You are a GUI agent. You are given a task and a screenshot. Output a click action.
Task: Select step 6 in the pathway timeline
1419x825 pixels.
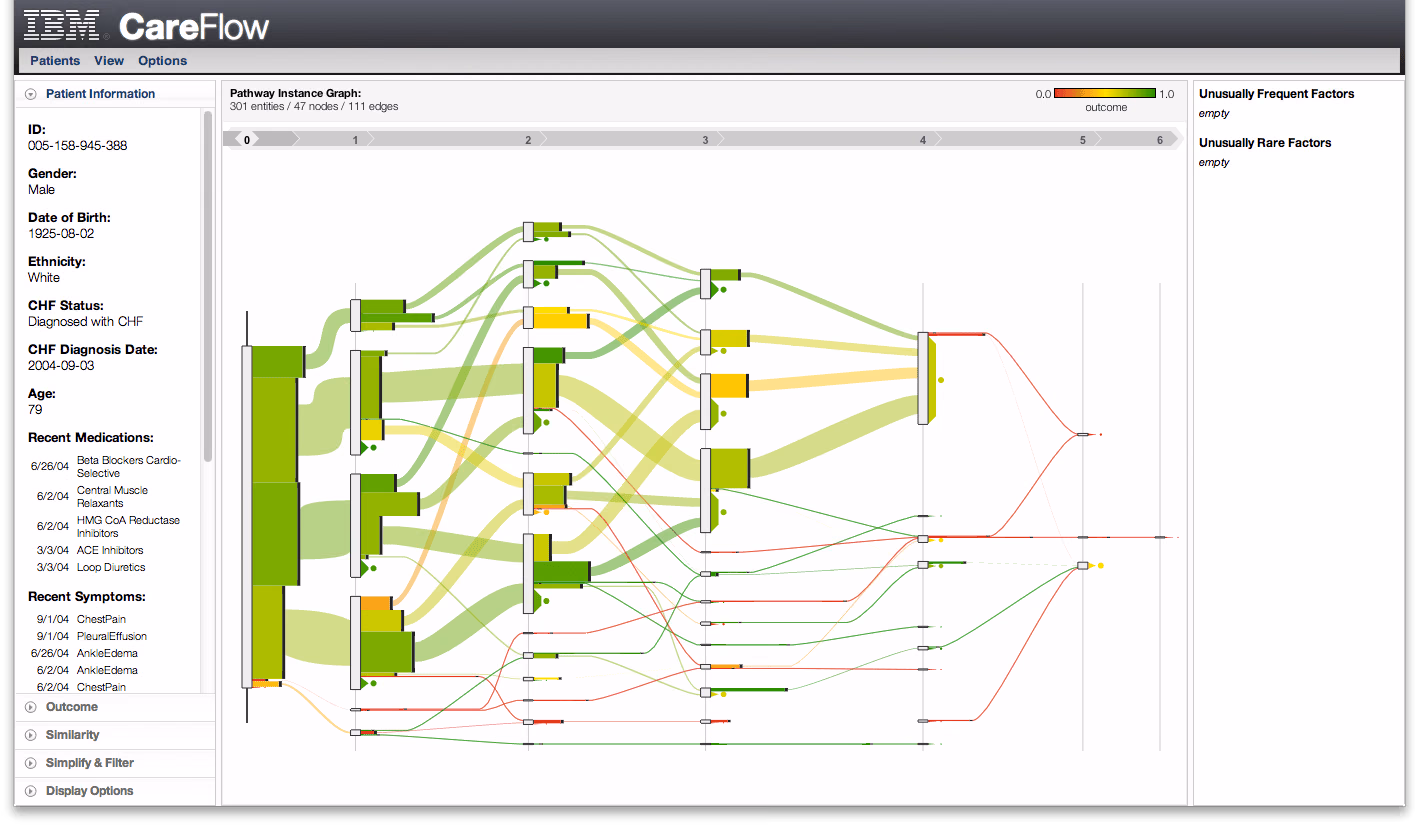click(x=1160, y=140)
